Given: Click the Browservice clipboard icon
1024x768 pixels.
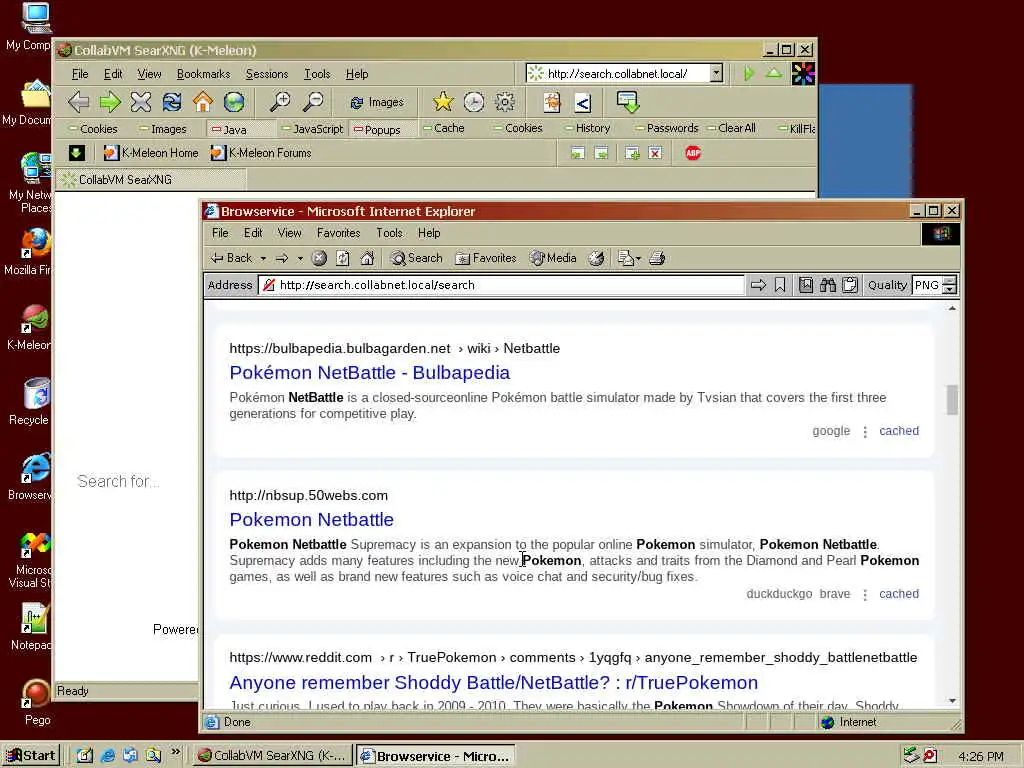Looking at the screenshot, I should click(850, 285).
